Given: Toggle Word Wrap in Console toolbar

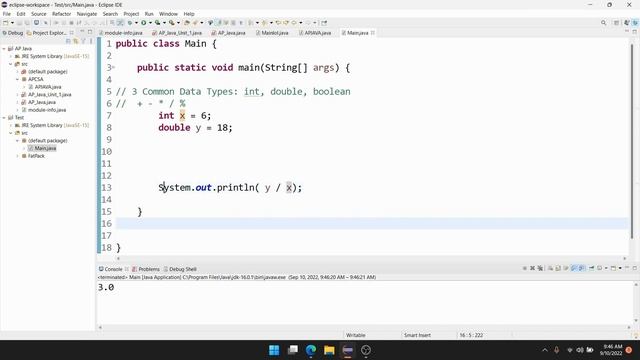Looking at the screenshot, I should tap(566, 268).
